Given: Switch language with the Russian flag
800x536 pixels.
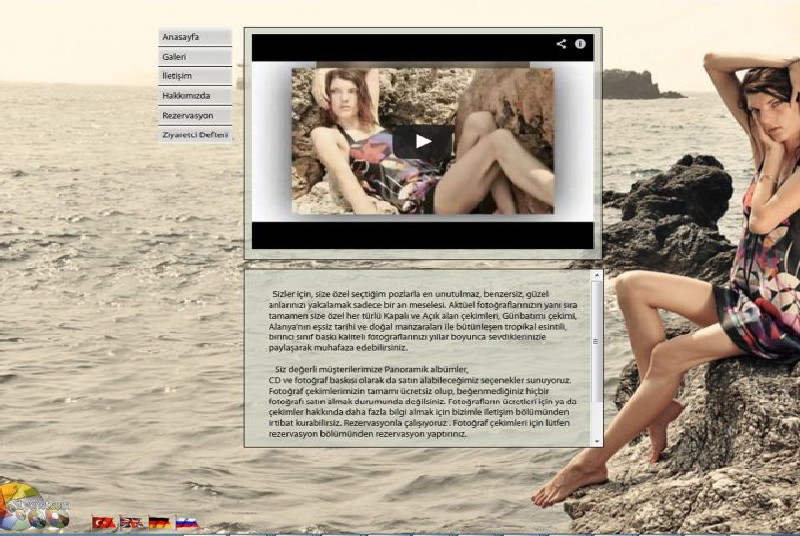Looking at the screenshot, I should (187, 522).
